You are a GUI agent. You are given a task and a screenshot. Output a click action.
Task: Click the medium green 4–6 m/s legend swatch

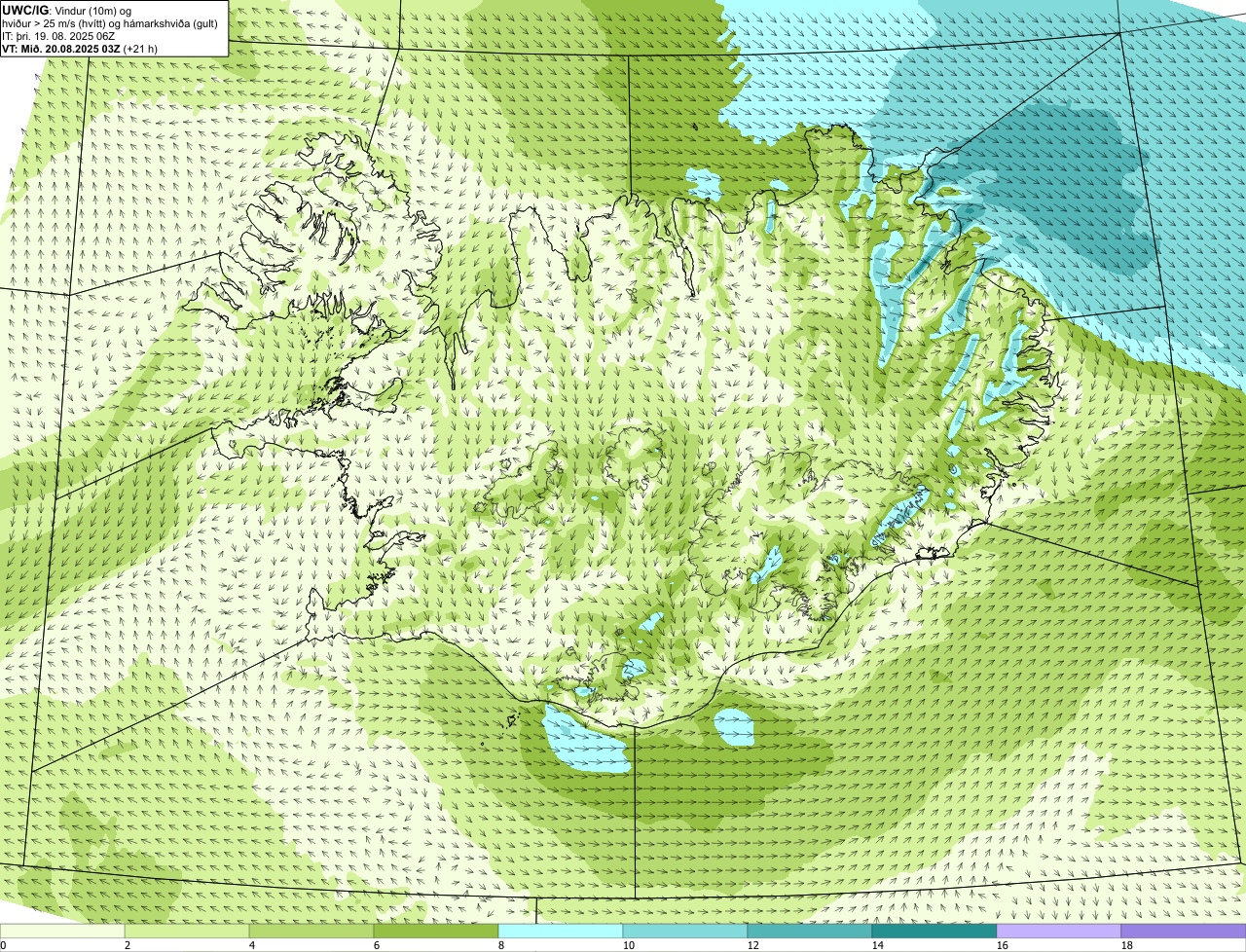(x=311, y=931)
